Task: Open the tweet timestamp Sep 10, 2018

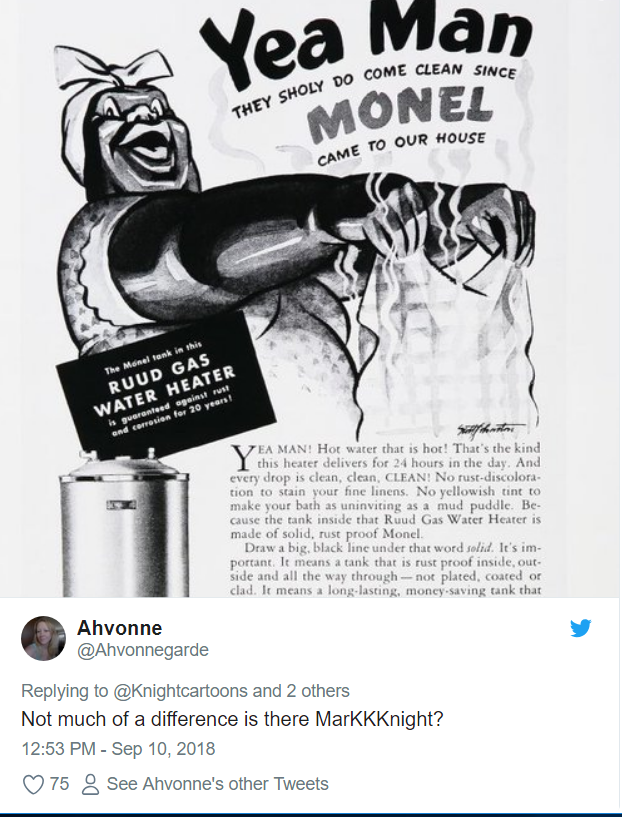Action: (118, 749)
